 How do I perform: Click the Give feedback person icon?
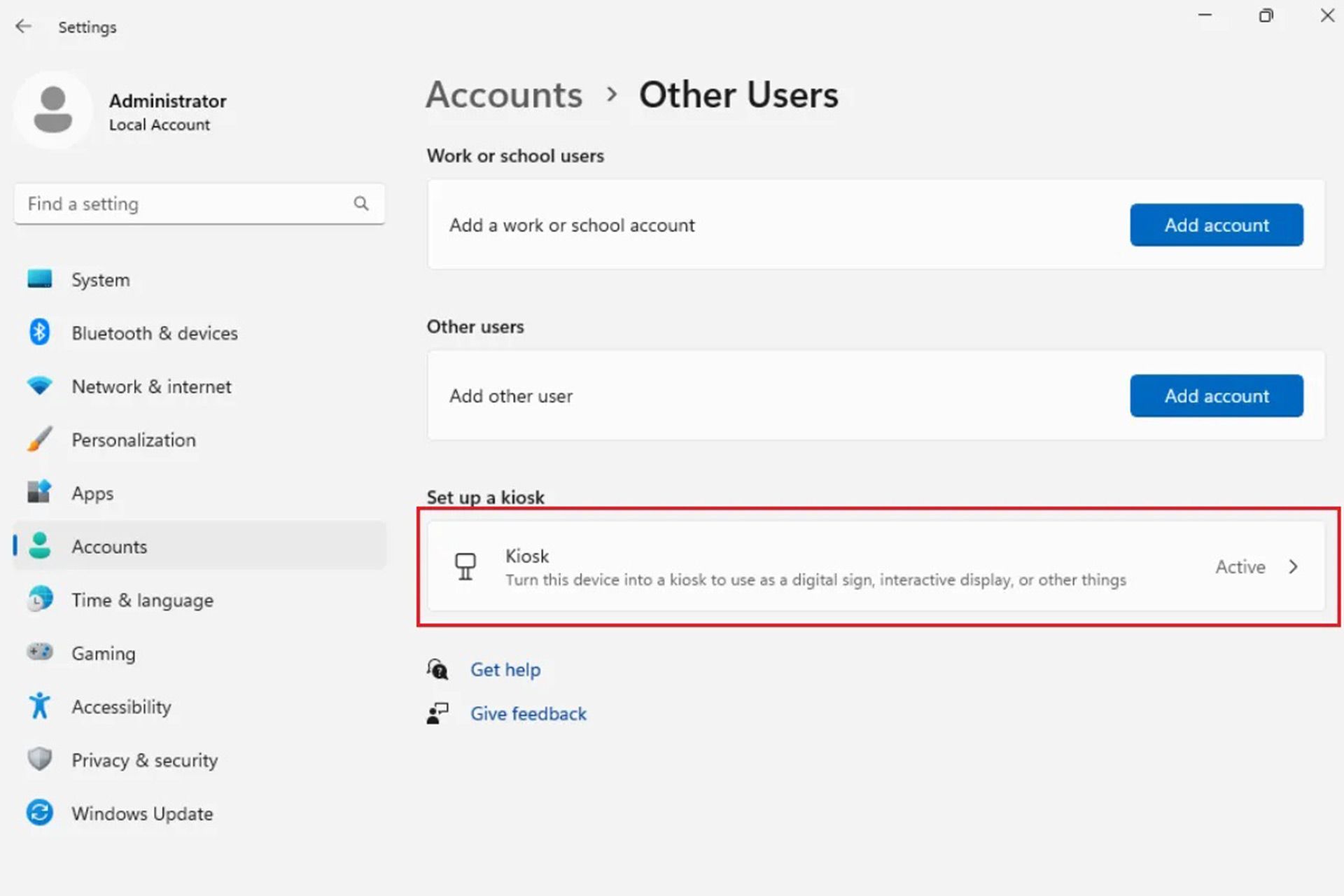(438, 713)
